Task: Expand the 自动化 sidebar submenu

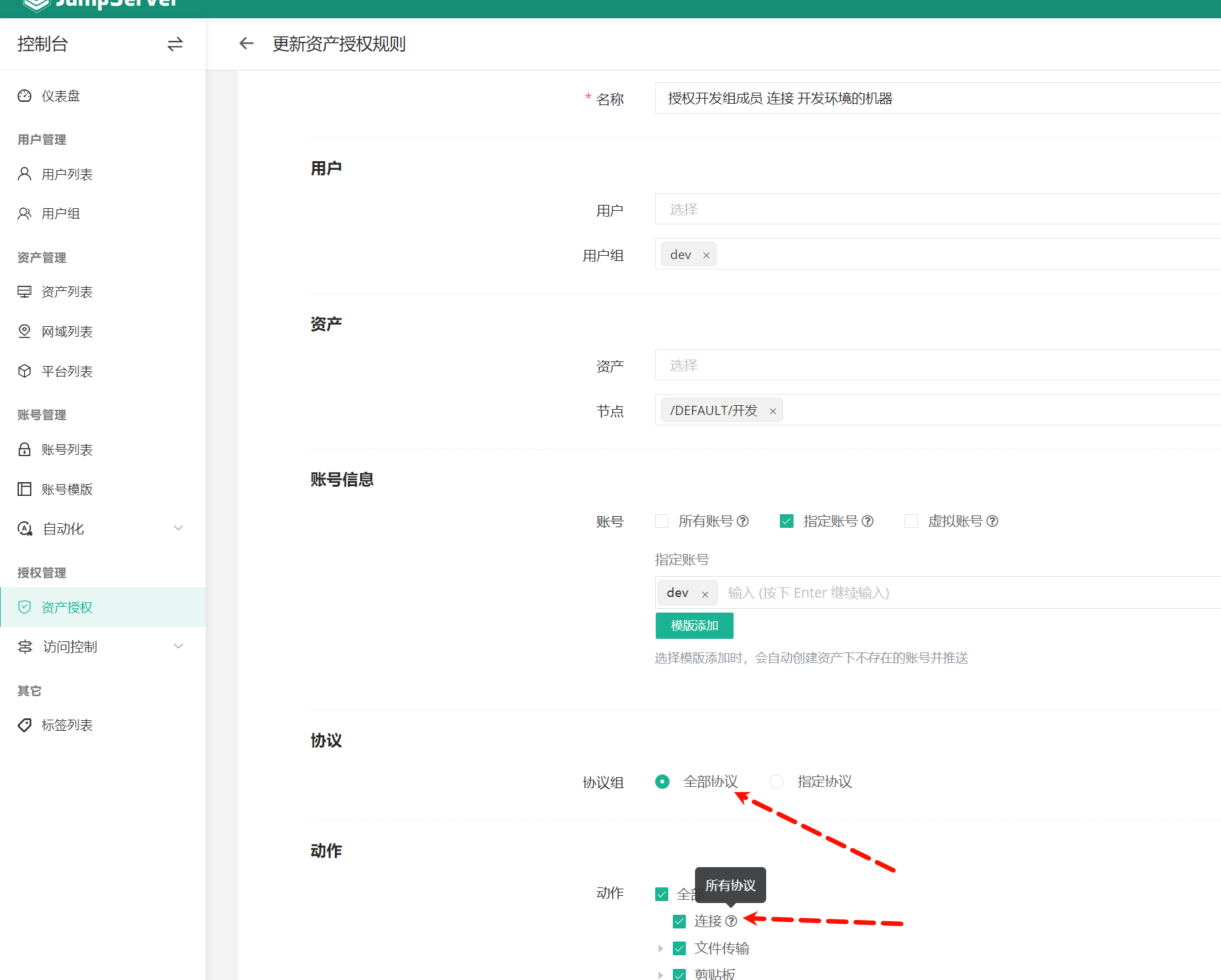Action: [x=178, y=528]
